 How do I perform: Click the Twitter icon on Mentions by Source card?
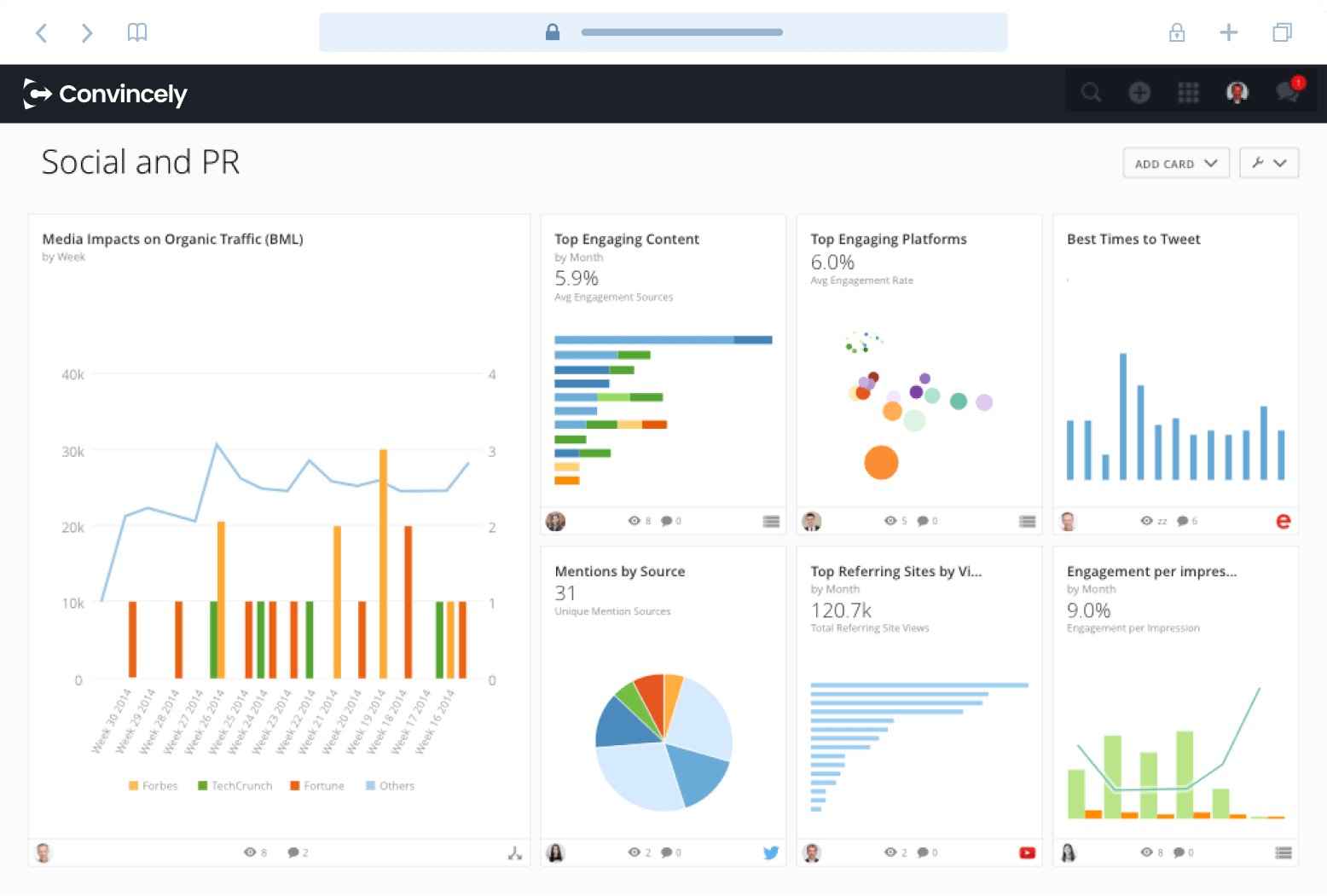771,853
